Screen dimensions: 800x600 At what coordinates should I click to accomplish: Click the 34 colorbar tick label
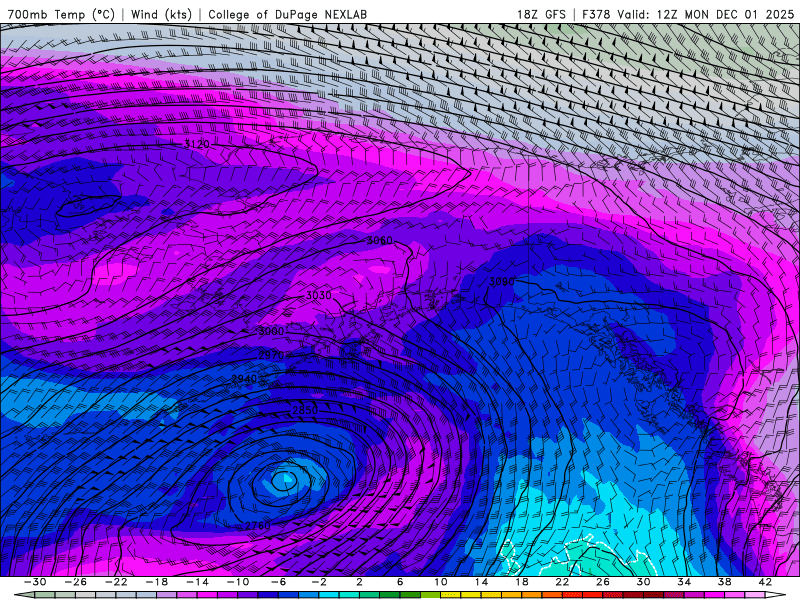684,582
